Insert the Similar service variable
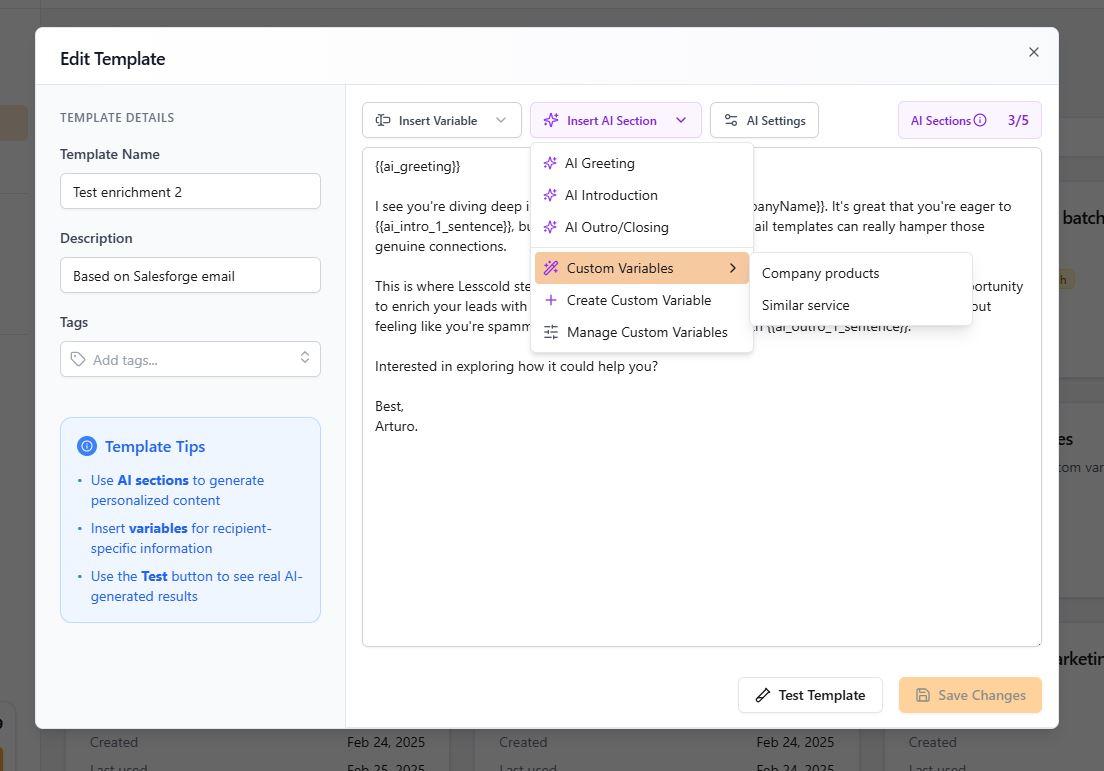 [861, 305]
